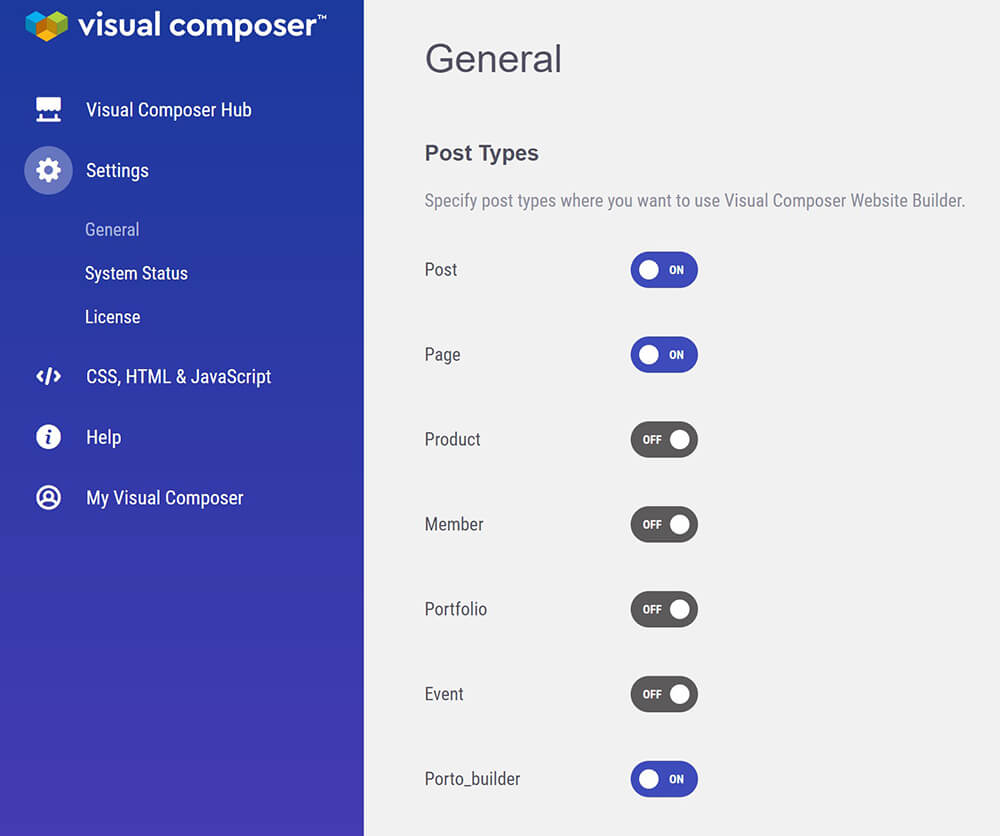Select General under Settings

coord(112,229)
